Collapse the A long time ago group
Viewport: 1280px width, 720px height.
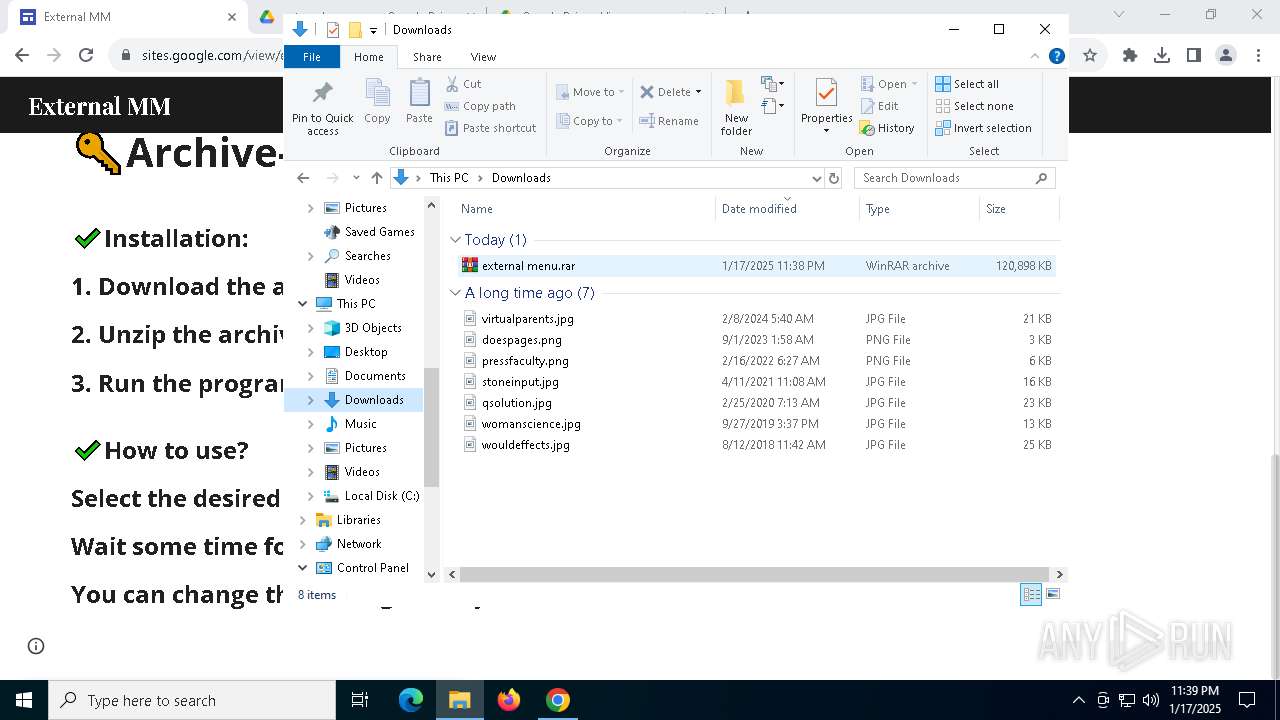pyautogui.click(x=455, y=293)
